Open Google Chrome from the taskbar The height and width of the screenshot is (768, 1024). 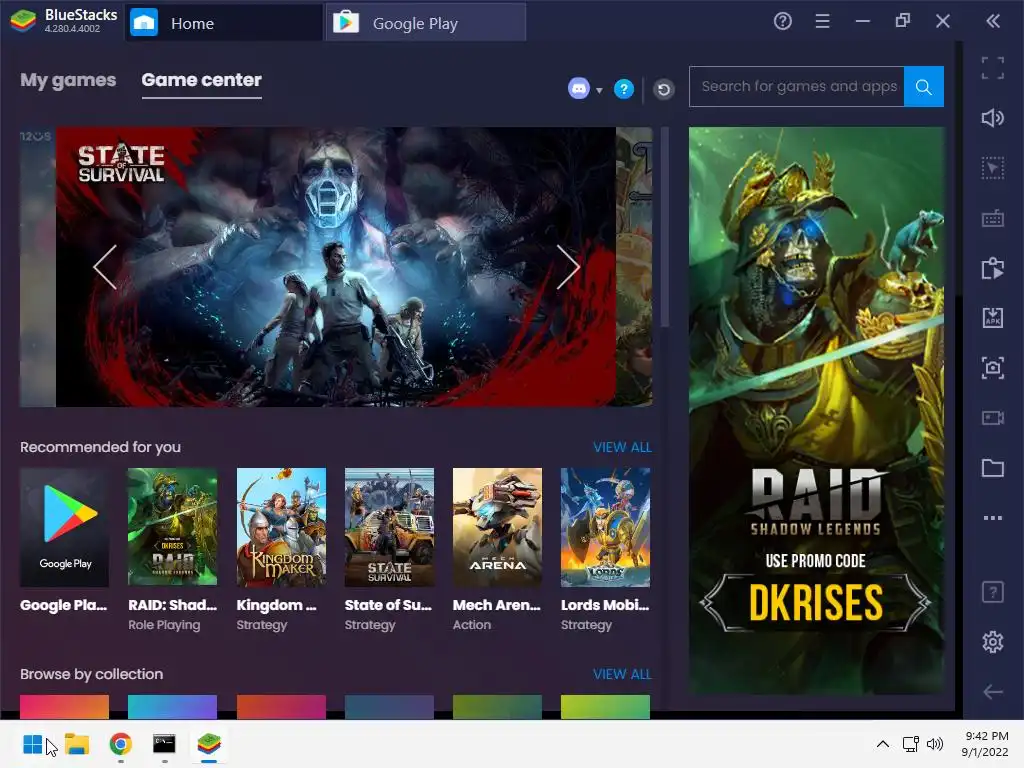120,744
